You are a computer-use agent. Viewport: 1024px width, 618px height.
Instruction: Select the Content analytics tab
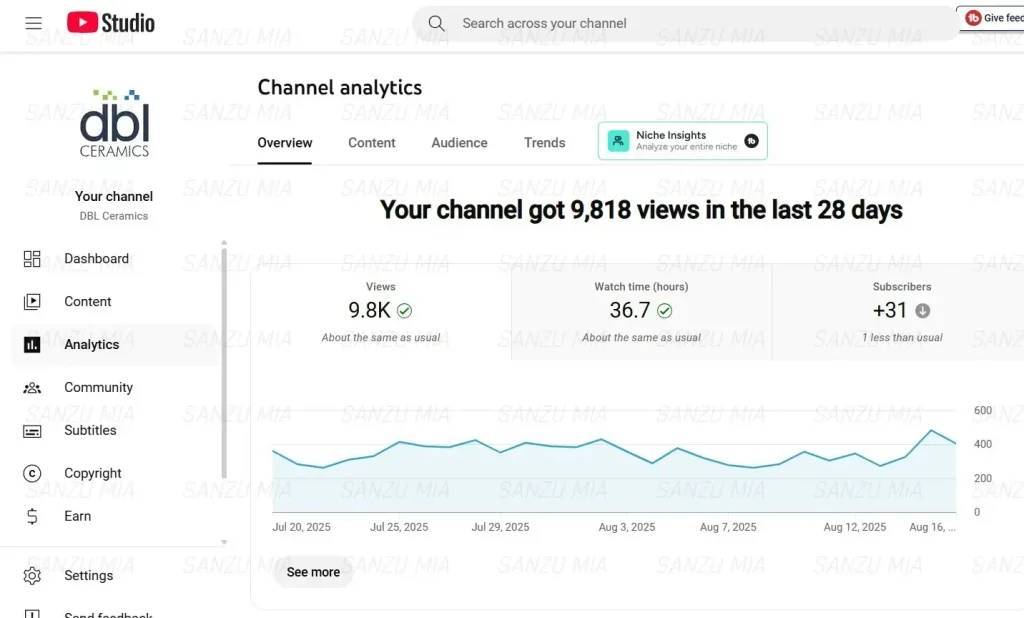click(x=371, y=142)
